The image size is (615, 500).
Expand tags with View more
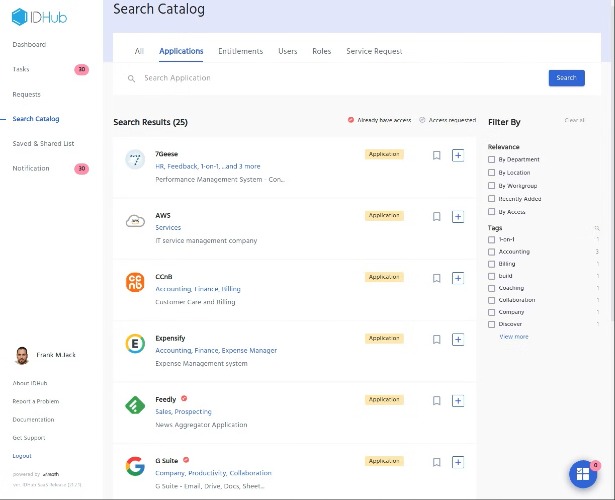(514, 337)
